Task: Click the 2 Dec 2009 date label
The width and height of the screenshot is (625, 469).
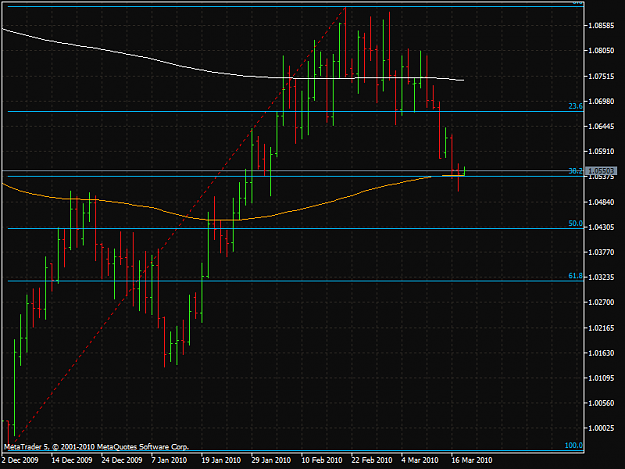Action: click(x=20, y=460)
